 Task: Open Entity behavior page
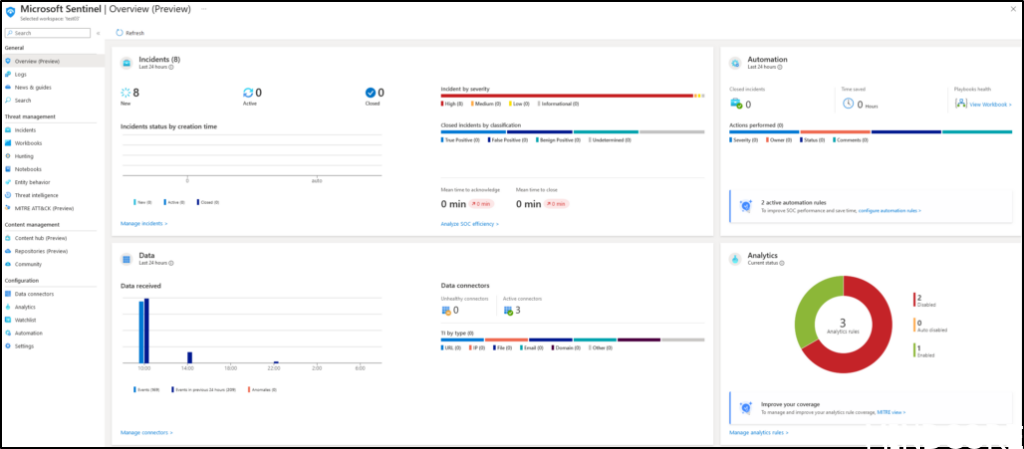[32, 182]
